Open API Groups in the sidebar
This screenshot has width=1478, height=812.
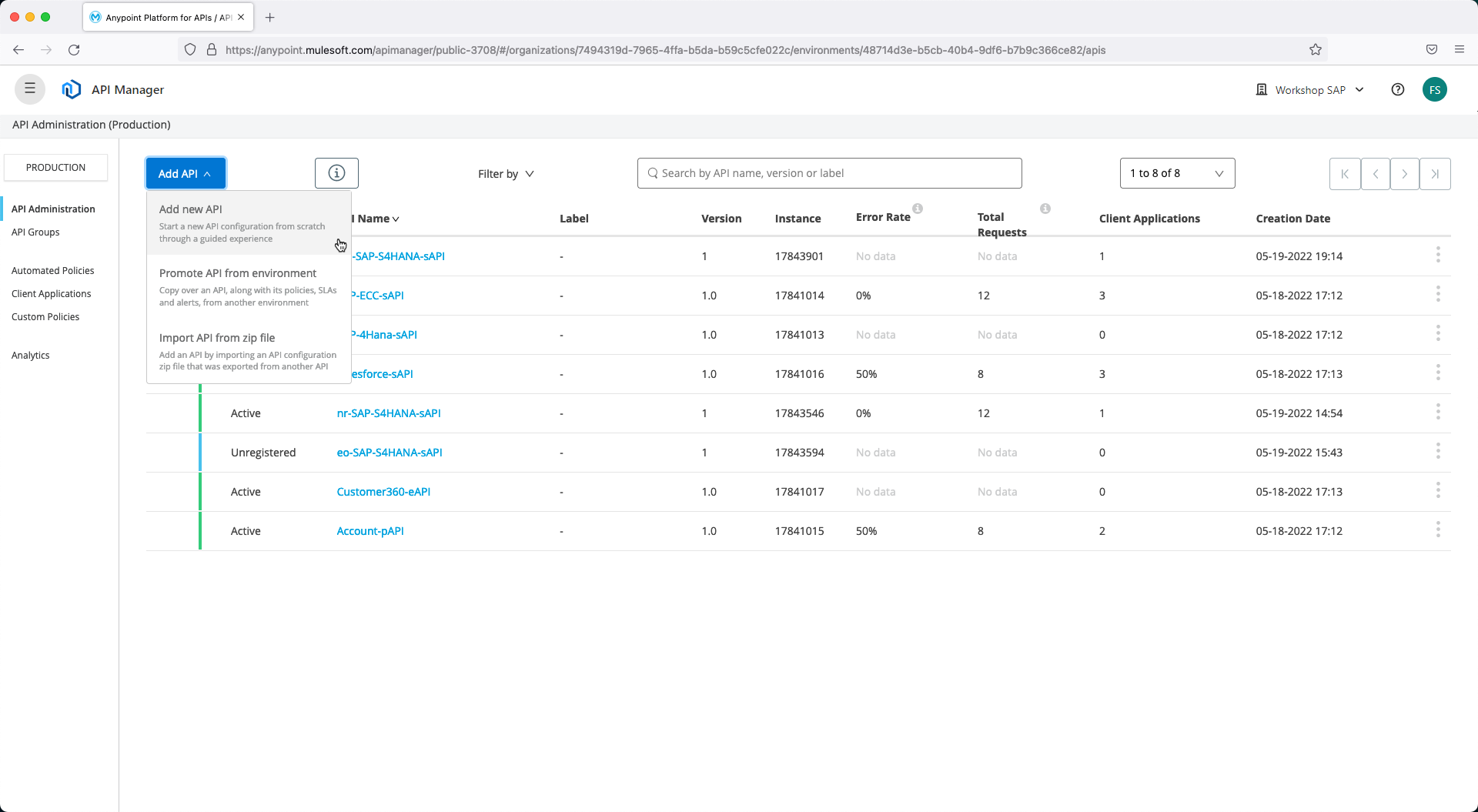35,232
